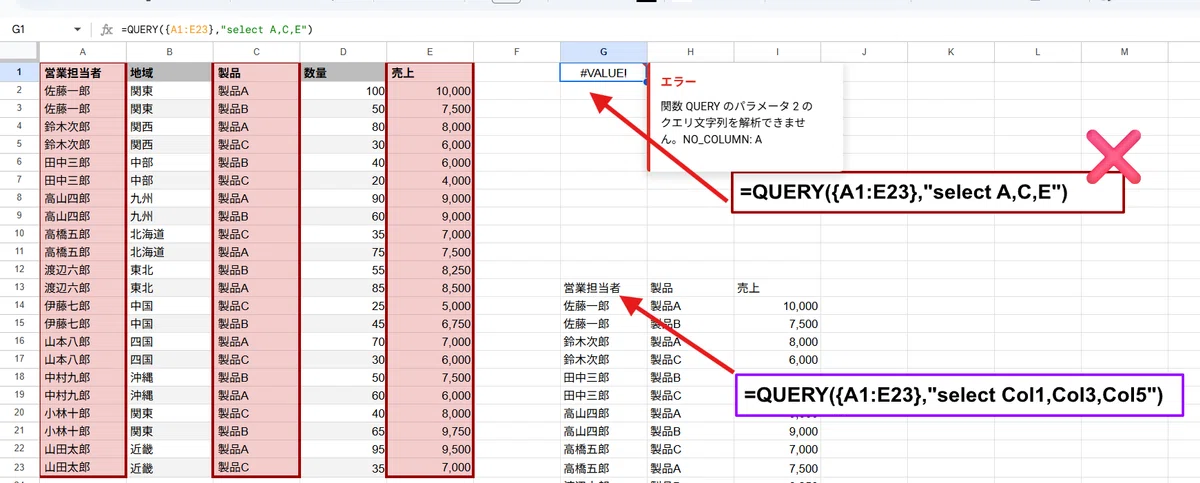Select quantity cell with value 25
This screenshot has height=483, width=1200.
(x=343, y=306)
